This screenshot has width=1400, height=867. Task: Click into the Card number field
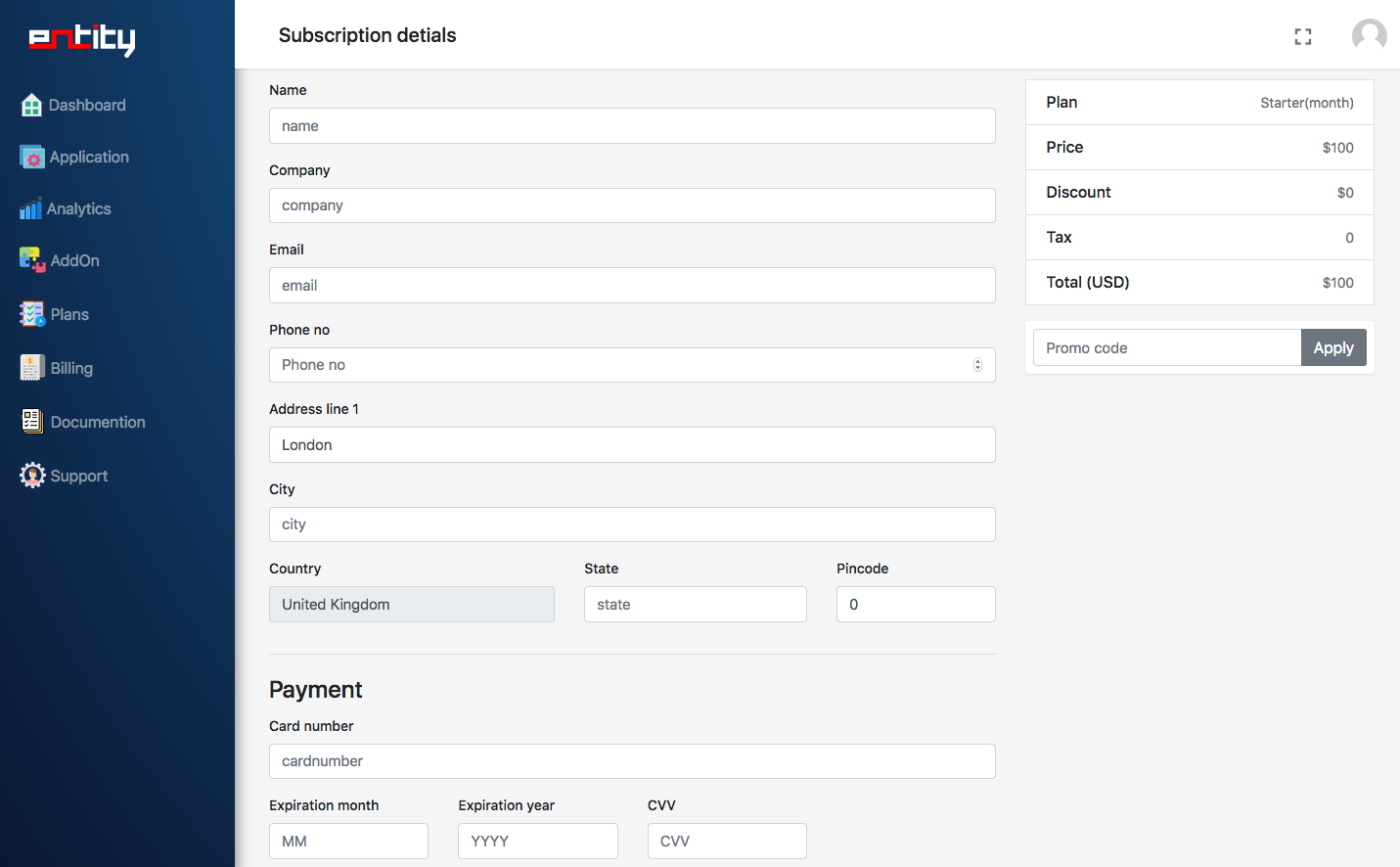632,761
